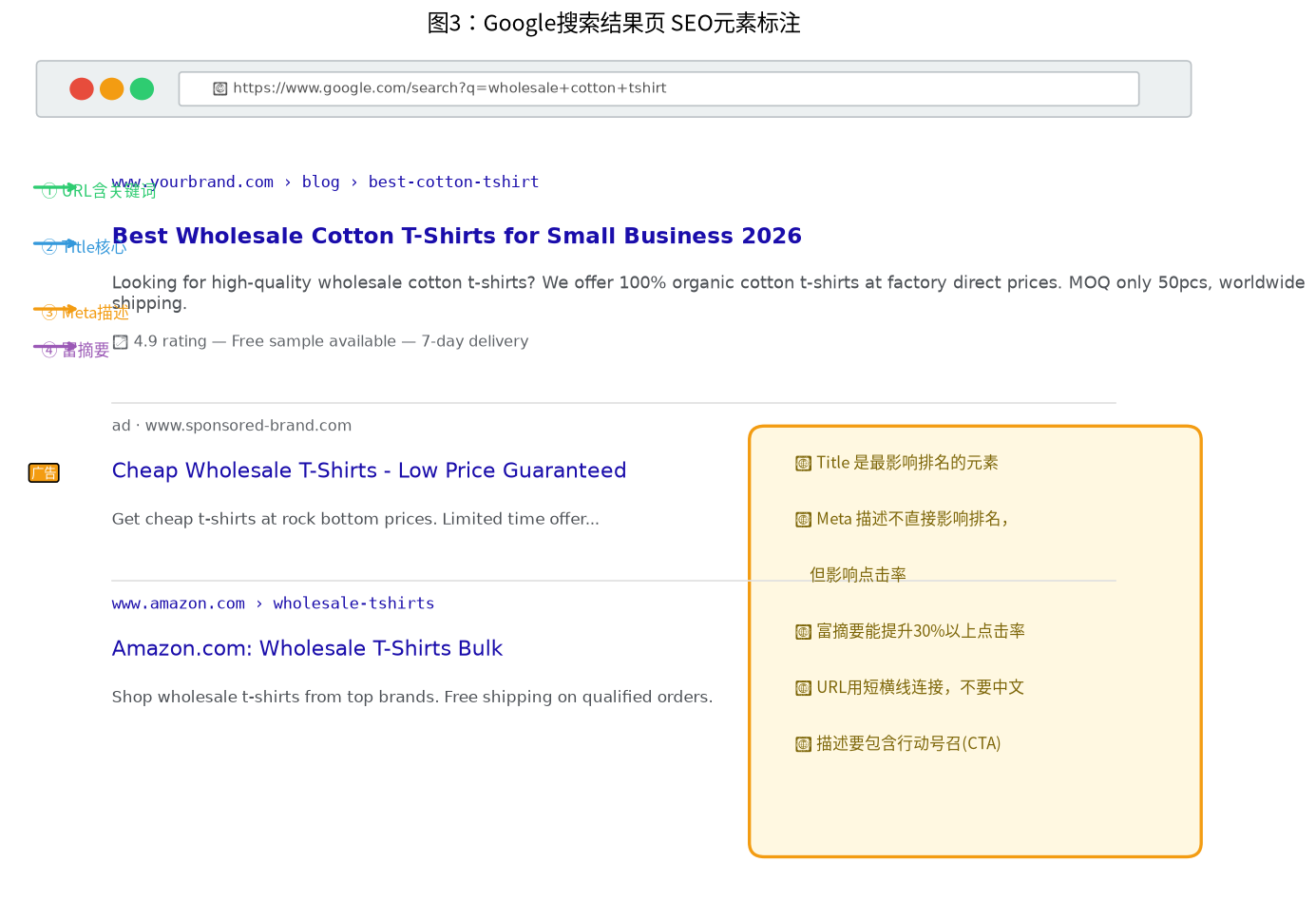Click the 'ad · www.sponsored-brand.com' line
The image size is (1316, 901).
[x=232, y=426]
